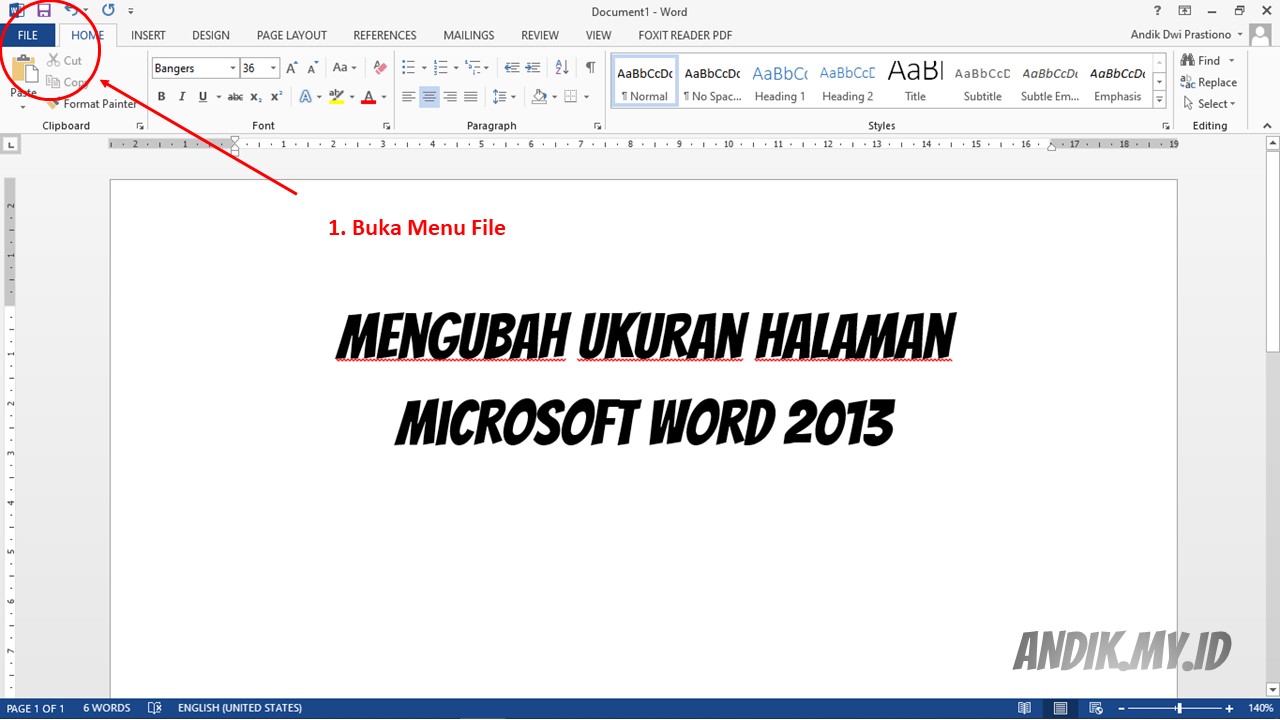Click 6 WORDS word count in status bar
1280x720 pixels.
click(x=107, y=708)
